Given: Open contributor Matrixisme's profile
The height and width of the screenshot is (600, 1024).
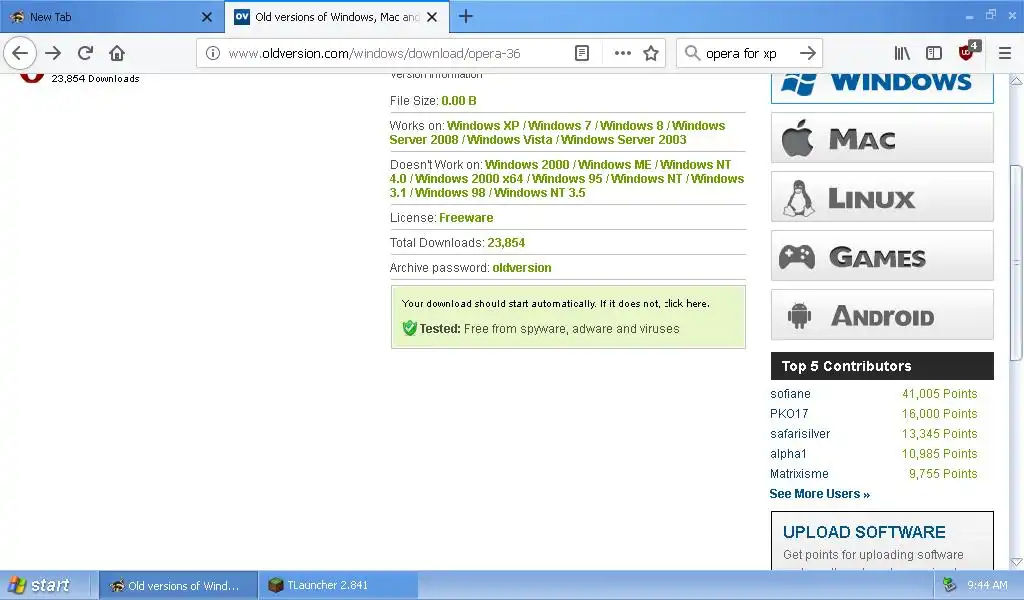Looking at the screenshot, I should 799,474.
